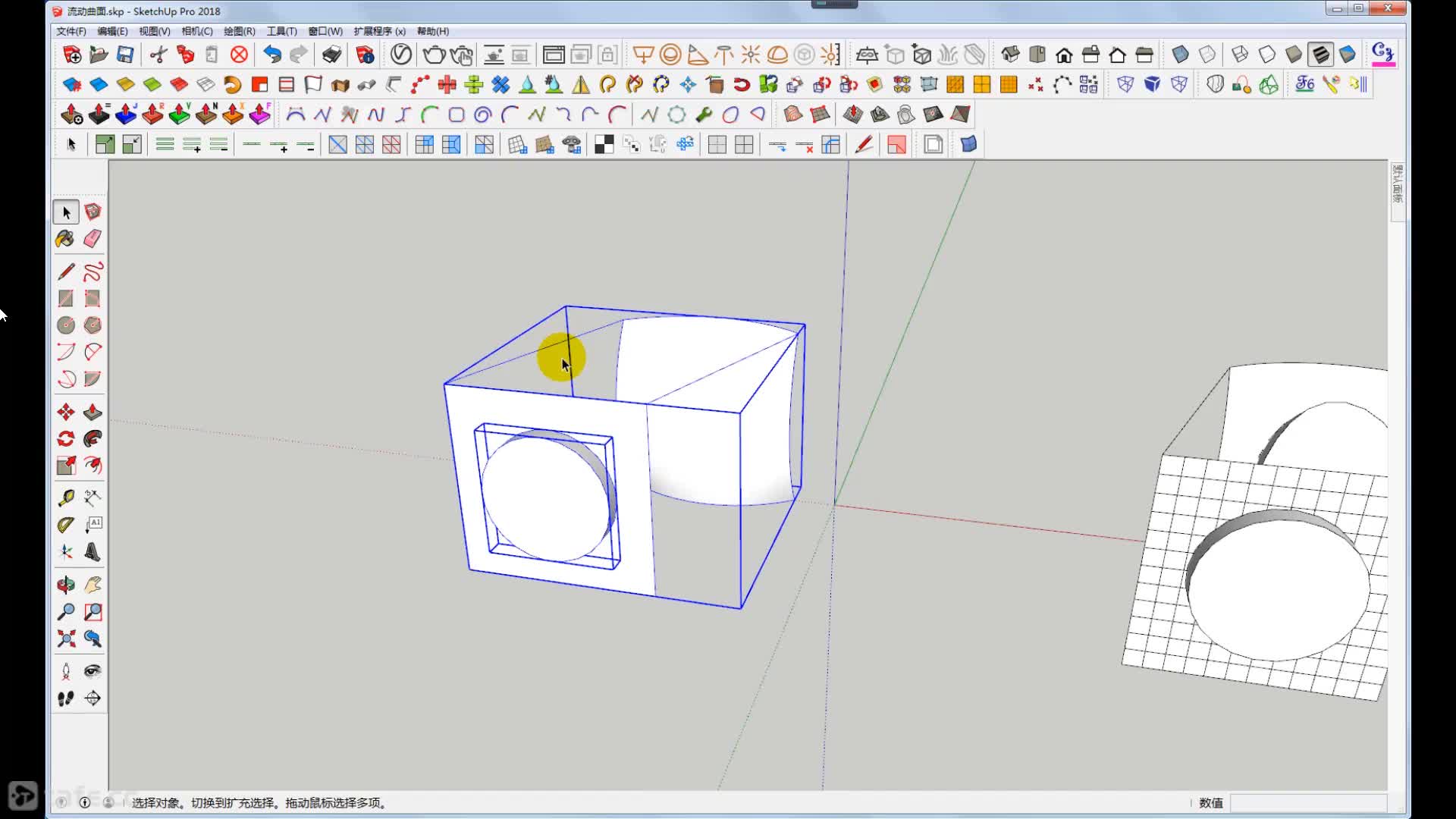Select the Freehand squiggle tool
Image resolution: width=1456 pixels, height=819 pixels.
pyautogui.click(x=93, y=271)
